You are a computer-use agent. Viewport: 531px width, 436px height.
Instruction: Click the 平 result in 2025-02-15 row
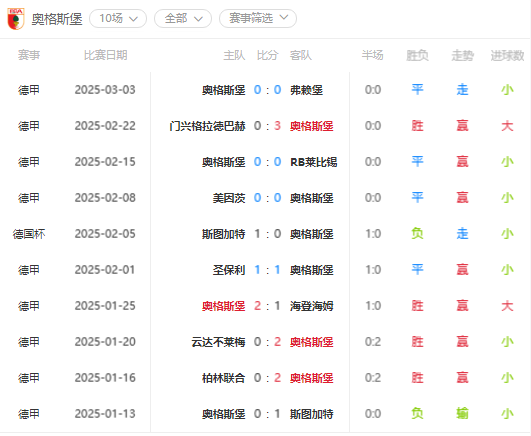[417, 162]
